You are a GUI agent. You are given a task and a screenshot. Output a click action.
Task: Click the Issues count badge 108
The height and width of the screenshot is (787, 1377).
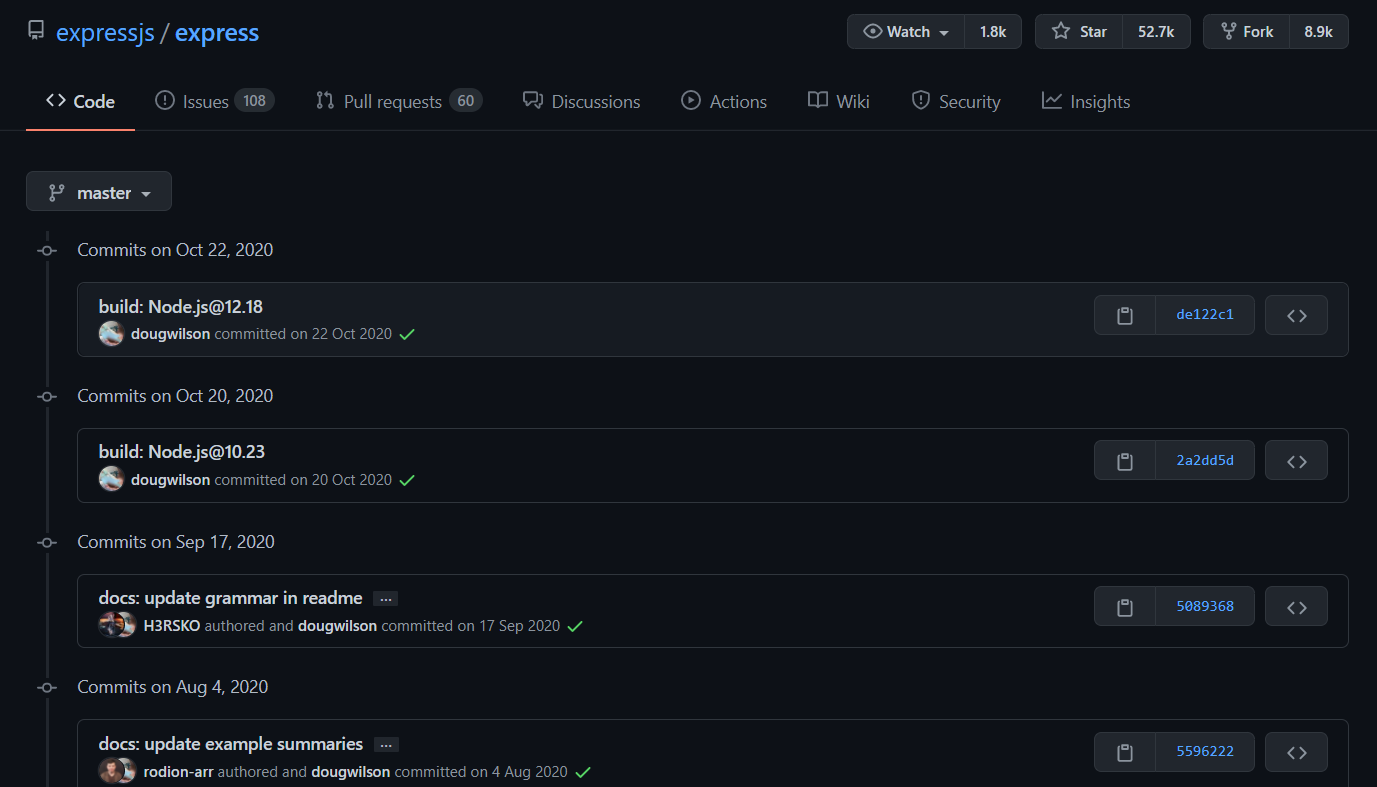[255, 100]
